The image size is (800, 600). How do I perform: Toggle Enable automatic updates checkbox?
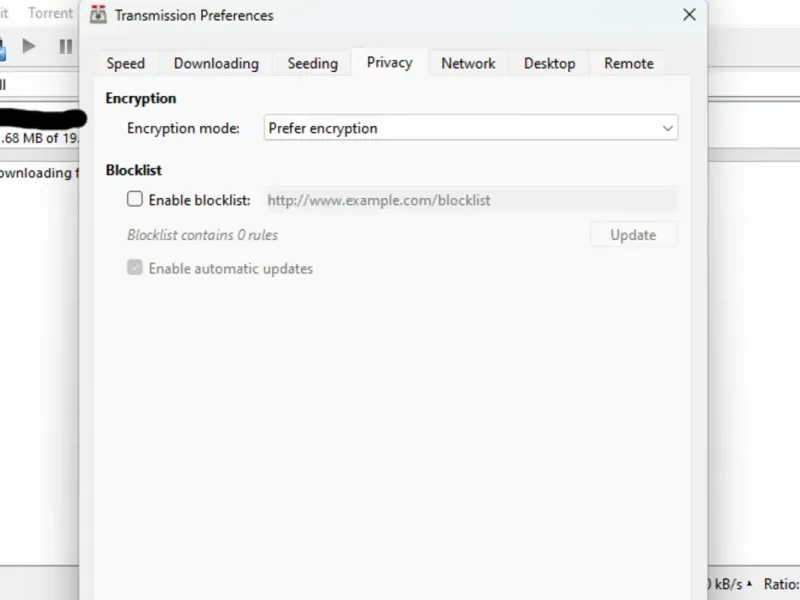pyautogui.click(x=135, y=268)
